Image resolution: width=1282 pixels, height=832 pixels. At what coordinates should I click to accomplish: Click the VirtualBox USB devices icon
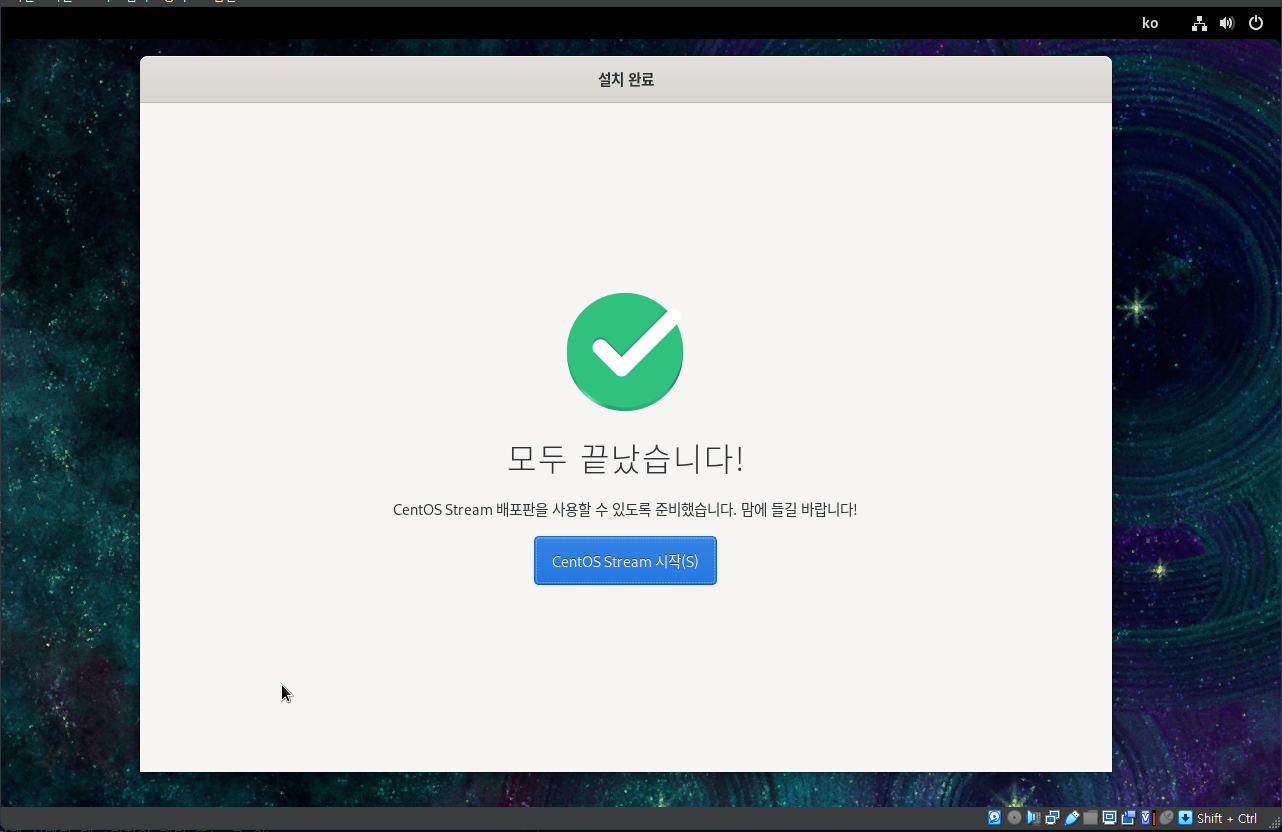point(1071,818)
